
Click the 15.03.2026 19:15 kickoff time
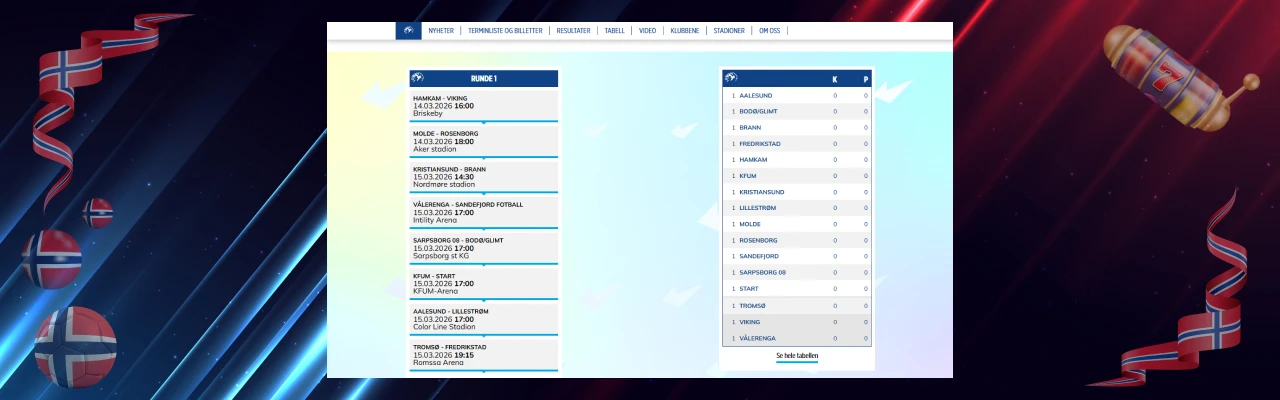443,354
